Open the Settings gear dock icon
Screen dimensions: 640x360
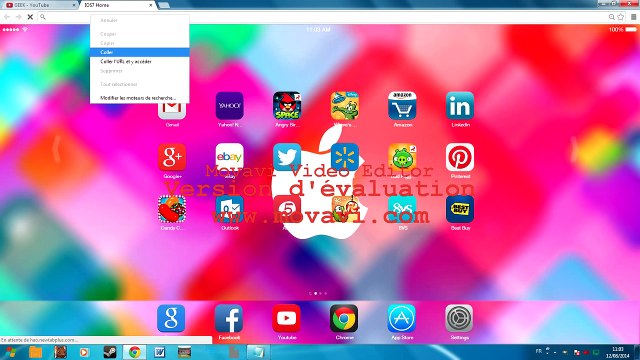tap(459, 318)
